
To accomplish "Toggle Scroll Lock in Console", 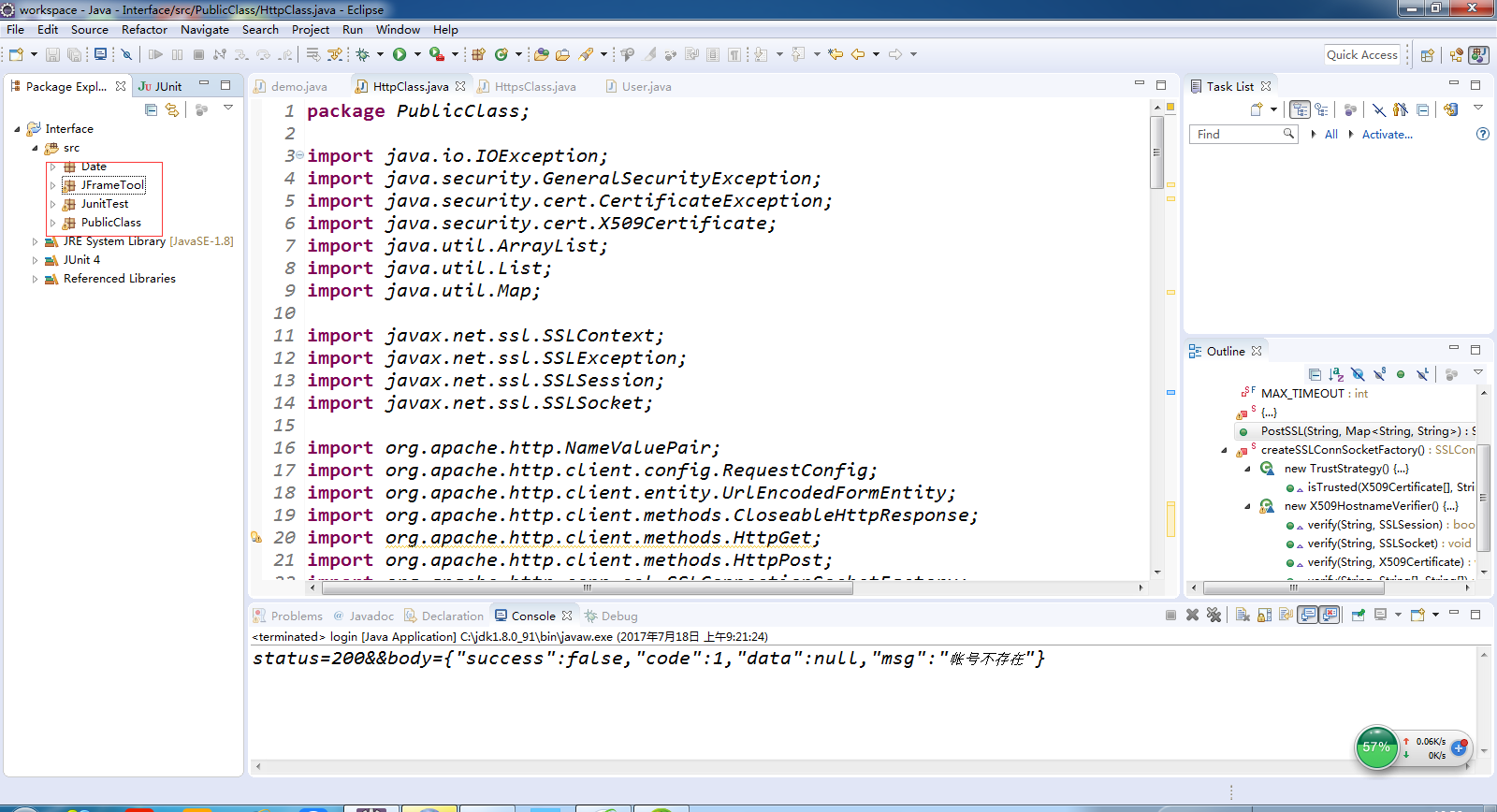I will [1264, 615].
